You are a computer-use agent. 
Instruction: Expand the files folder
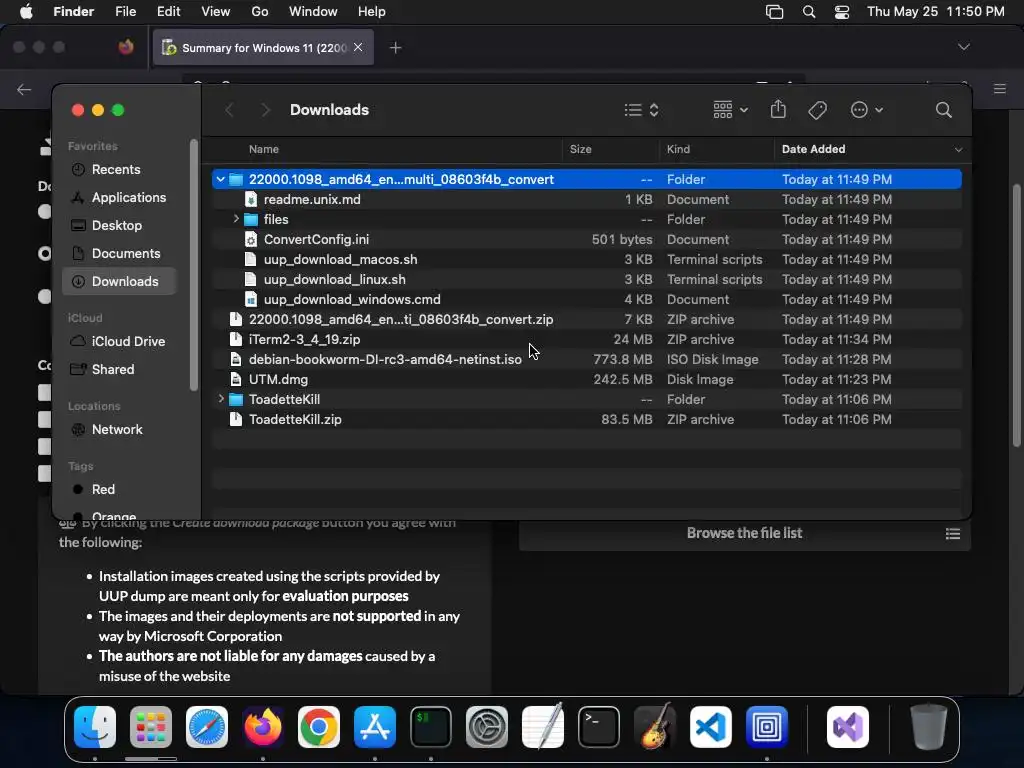235,219
